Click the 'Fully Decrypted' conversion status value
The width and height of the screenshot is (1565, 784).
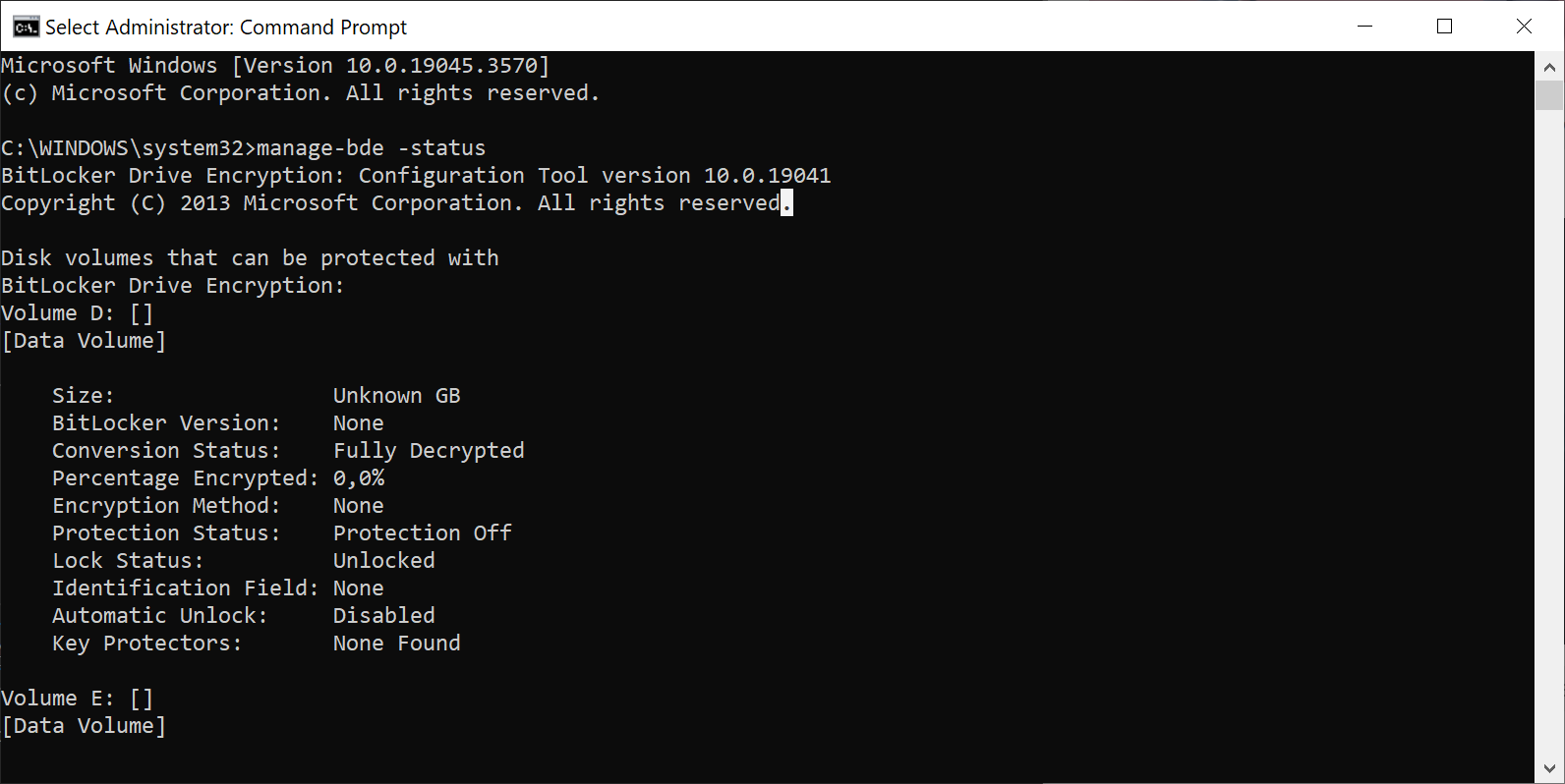coord(429,451)
